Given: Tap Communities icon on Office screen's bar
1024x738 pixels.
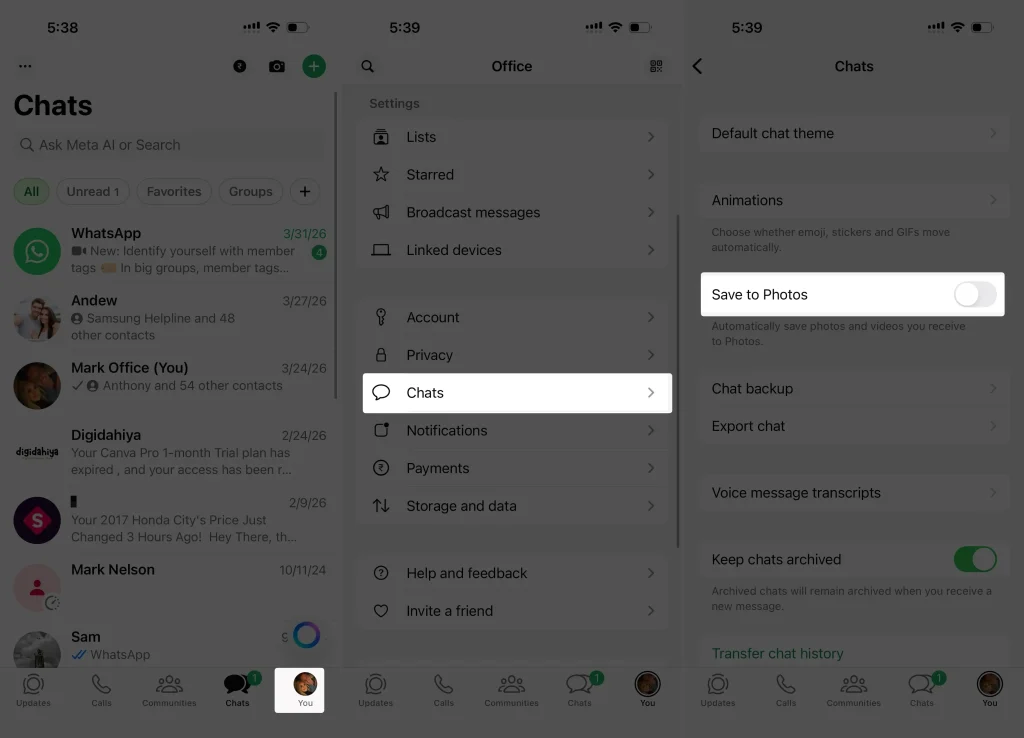Looking at the screenshot, I should (511, 684).
